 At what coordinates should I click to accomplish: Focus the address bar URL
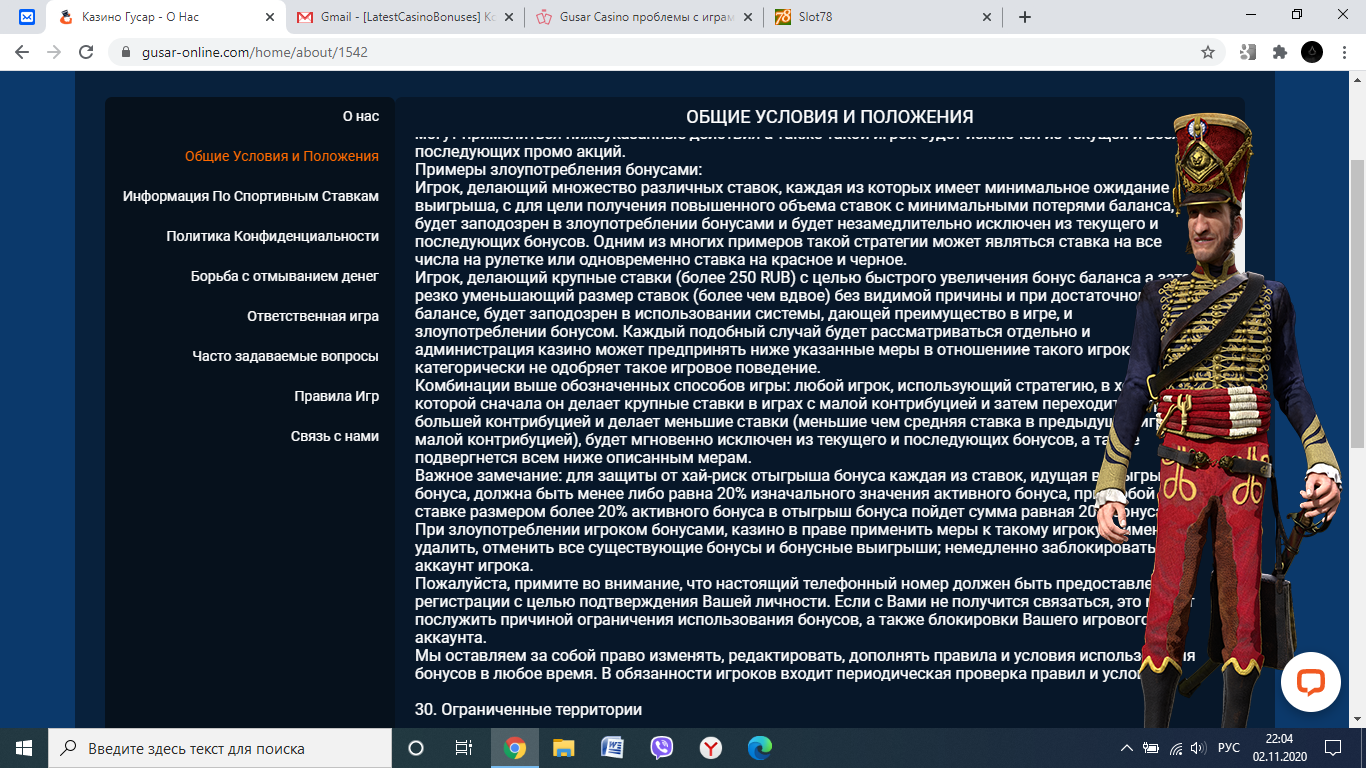pyautogui.click(x=254, y=52)
